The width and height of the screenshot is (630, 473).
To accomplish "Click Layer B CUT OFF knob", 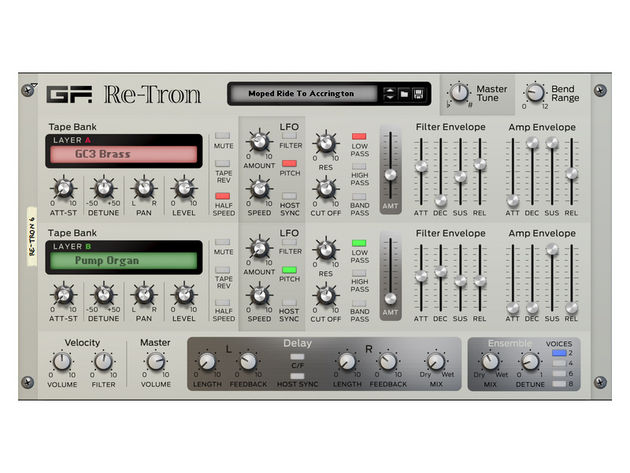I will (326, 295).
